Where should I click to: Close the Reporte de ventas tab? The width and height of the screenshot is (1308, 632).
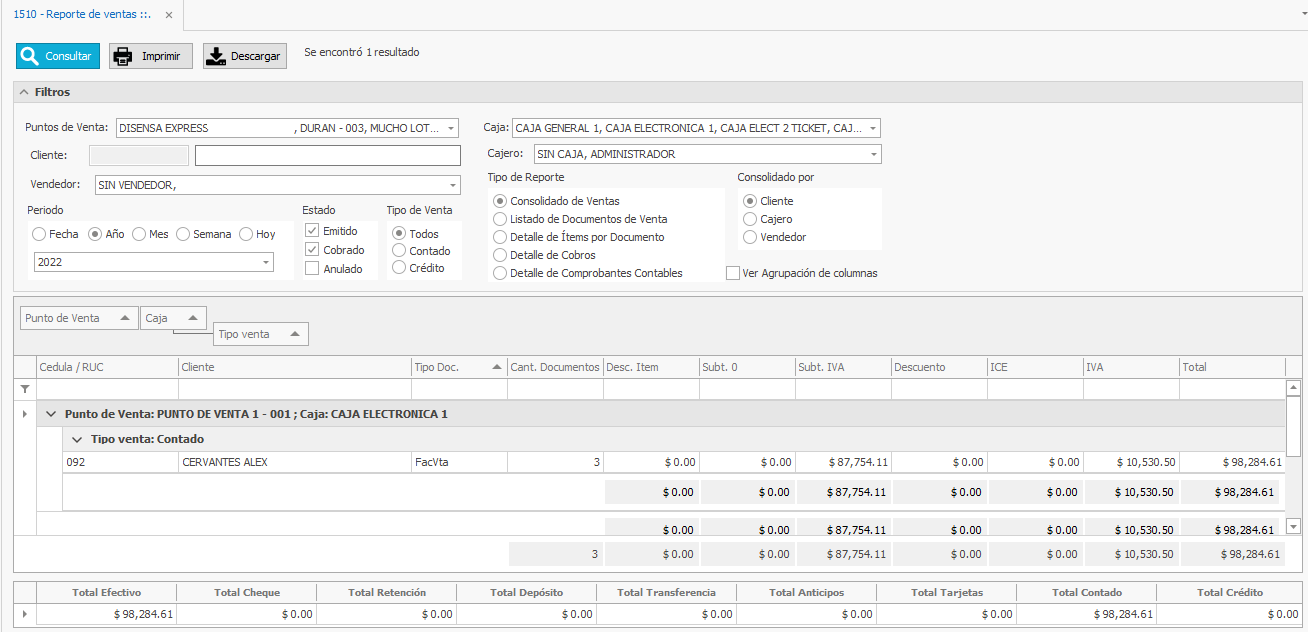[x=168, y=15]
